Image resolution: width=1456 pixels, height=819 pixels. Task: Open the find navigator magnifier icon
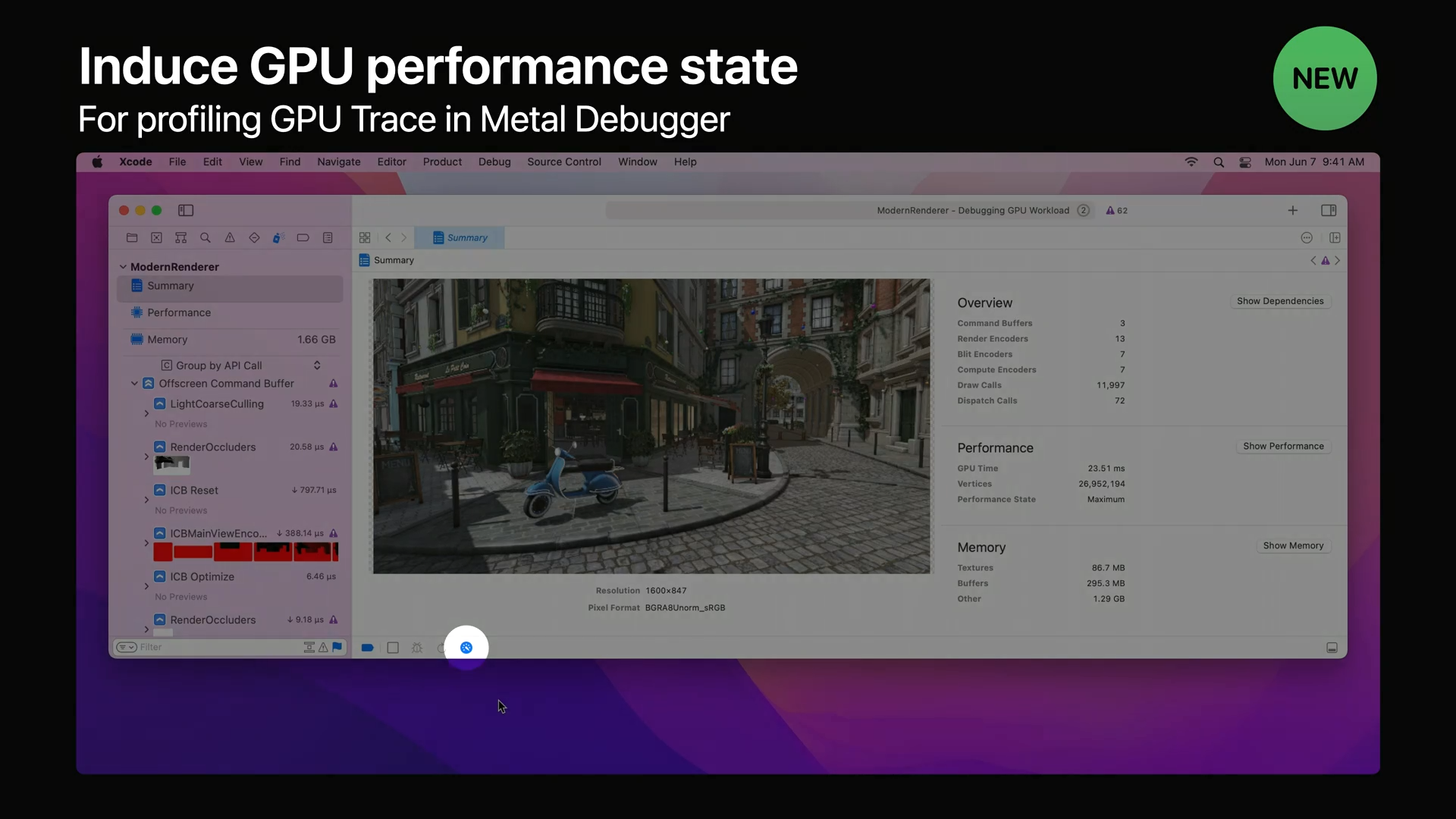[205, 237]
